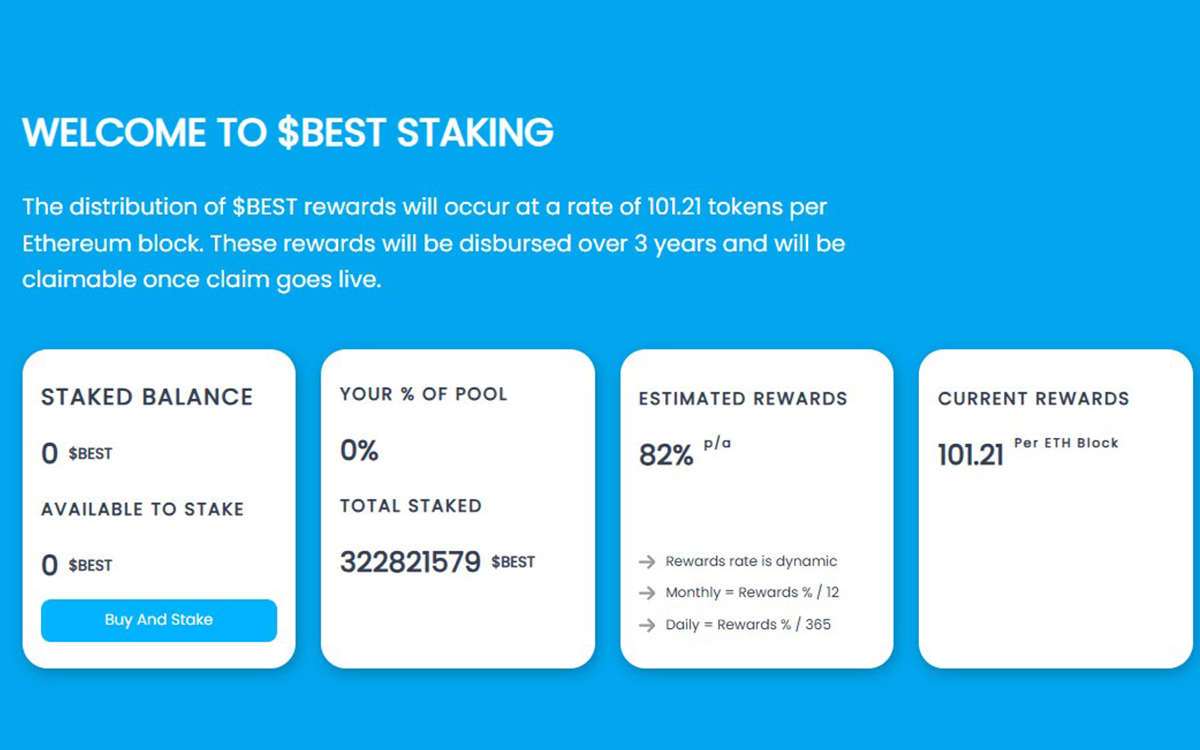Click the Per ETH Block label
Screen dimensions: 1200x750
click(1067, 442)
